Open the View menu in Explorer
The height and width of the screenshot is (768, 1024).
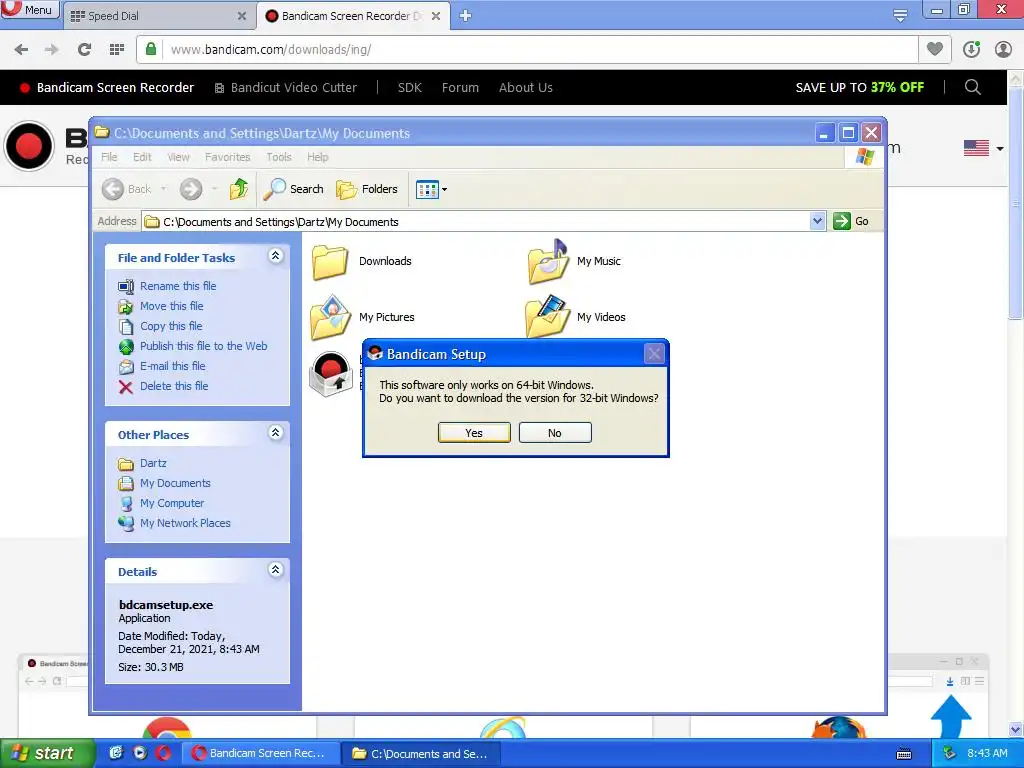click(x=178, y=157)
